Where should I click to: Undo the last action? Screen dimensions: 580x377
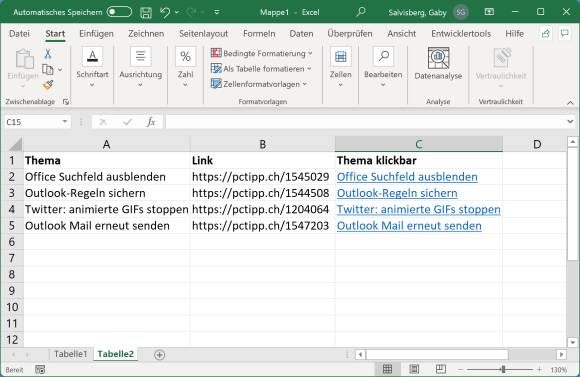tap(165, 13)
